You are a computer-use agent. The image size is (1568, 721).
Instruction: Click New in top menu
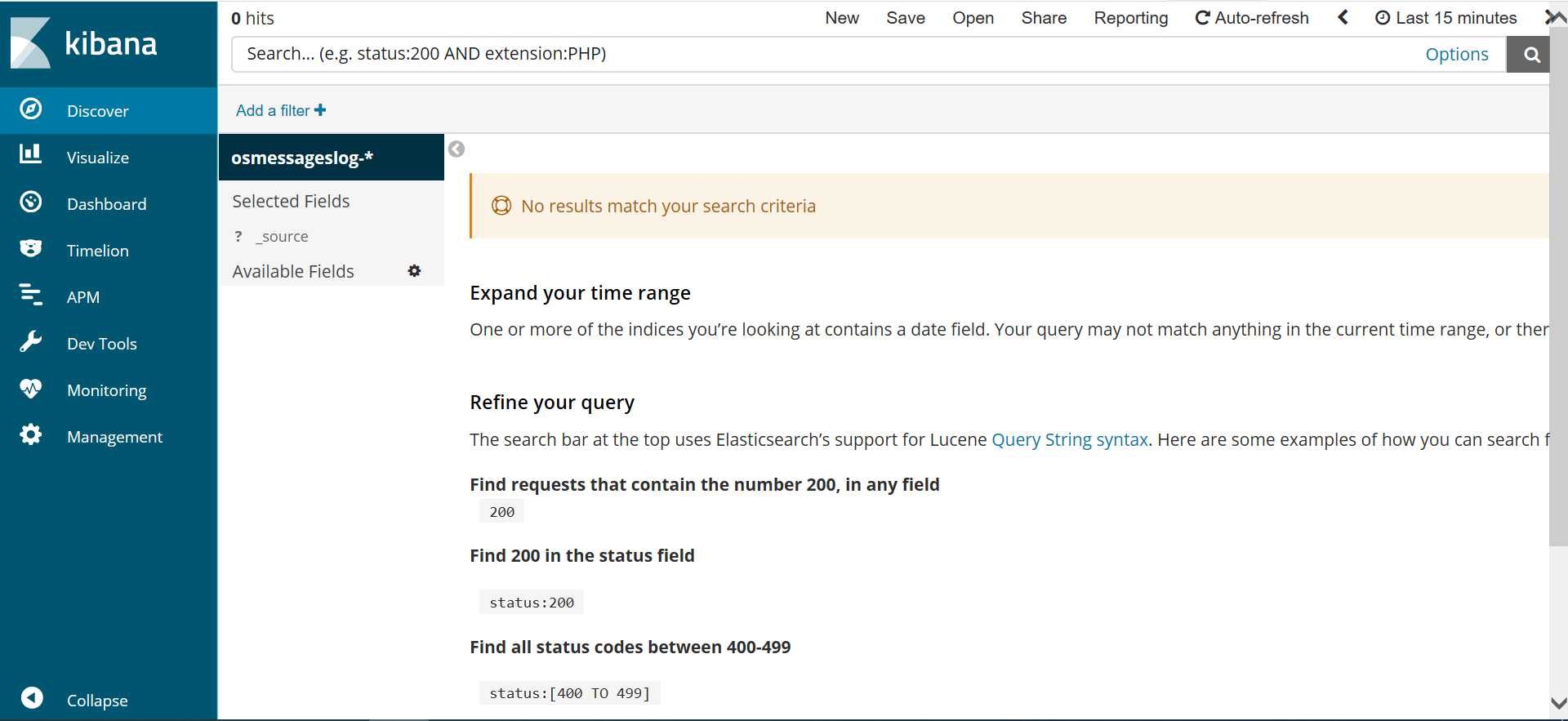[x=842, y=18]
